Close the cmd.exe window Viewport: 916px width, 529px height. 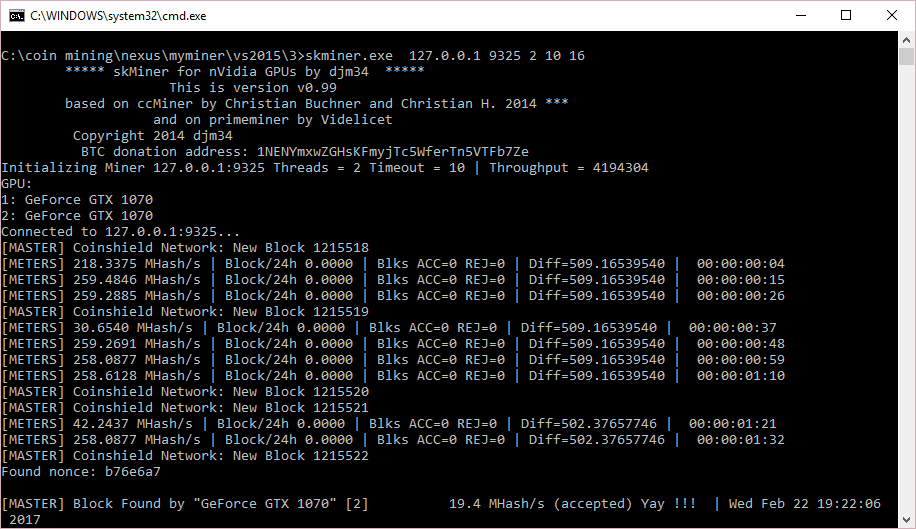click(x=891, y=16)
